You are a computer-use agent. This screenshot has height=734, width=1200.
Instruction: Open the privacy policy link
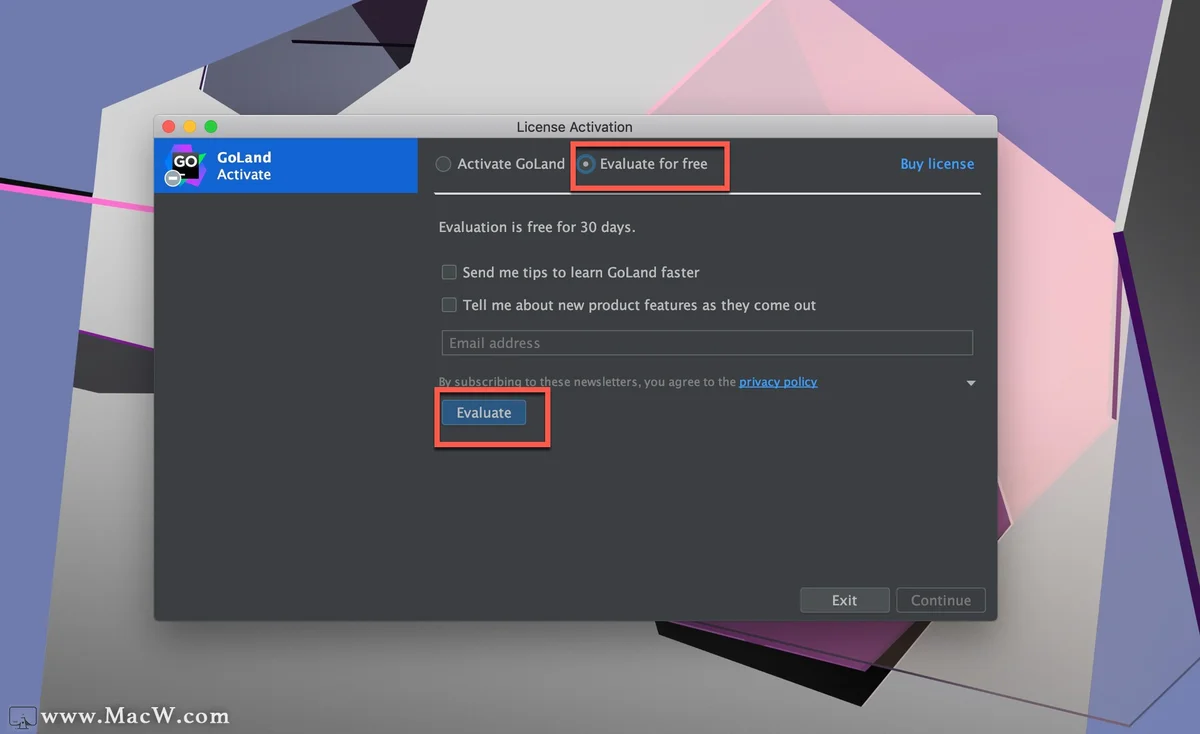point(778,382)
